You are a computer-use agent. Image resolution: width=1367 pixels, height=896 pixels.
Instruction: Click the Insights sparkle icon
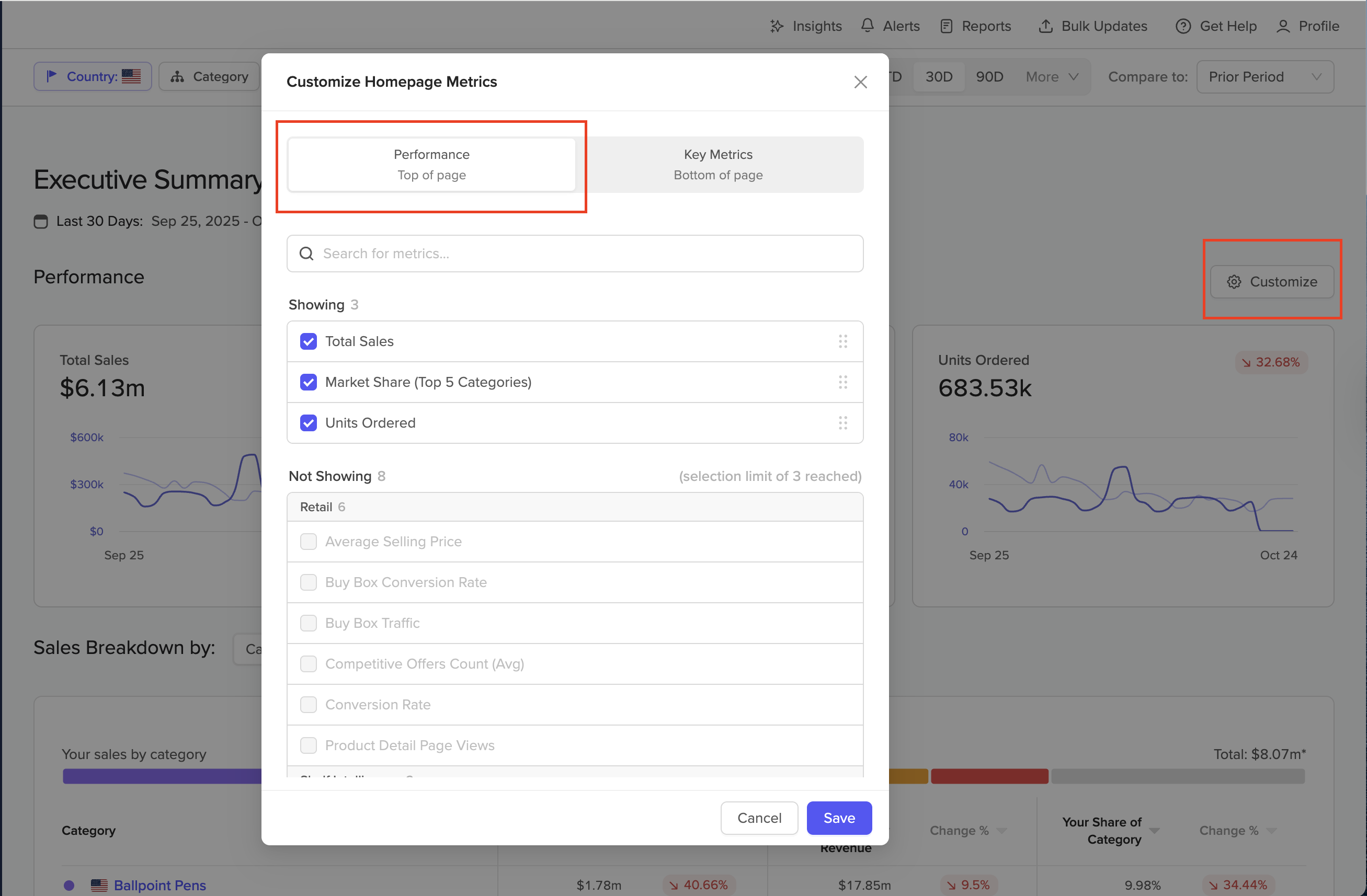point(777,26)
